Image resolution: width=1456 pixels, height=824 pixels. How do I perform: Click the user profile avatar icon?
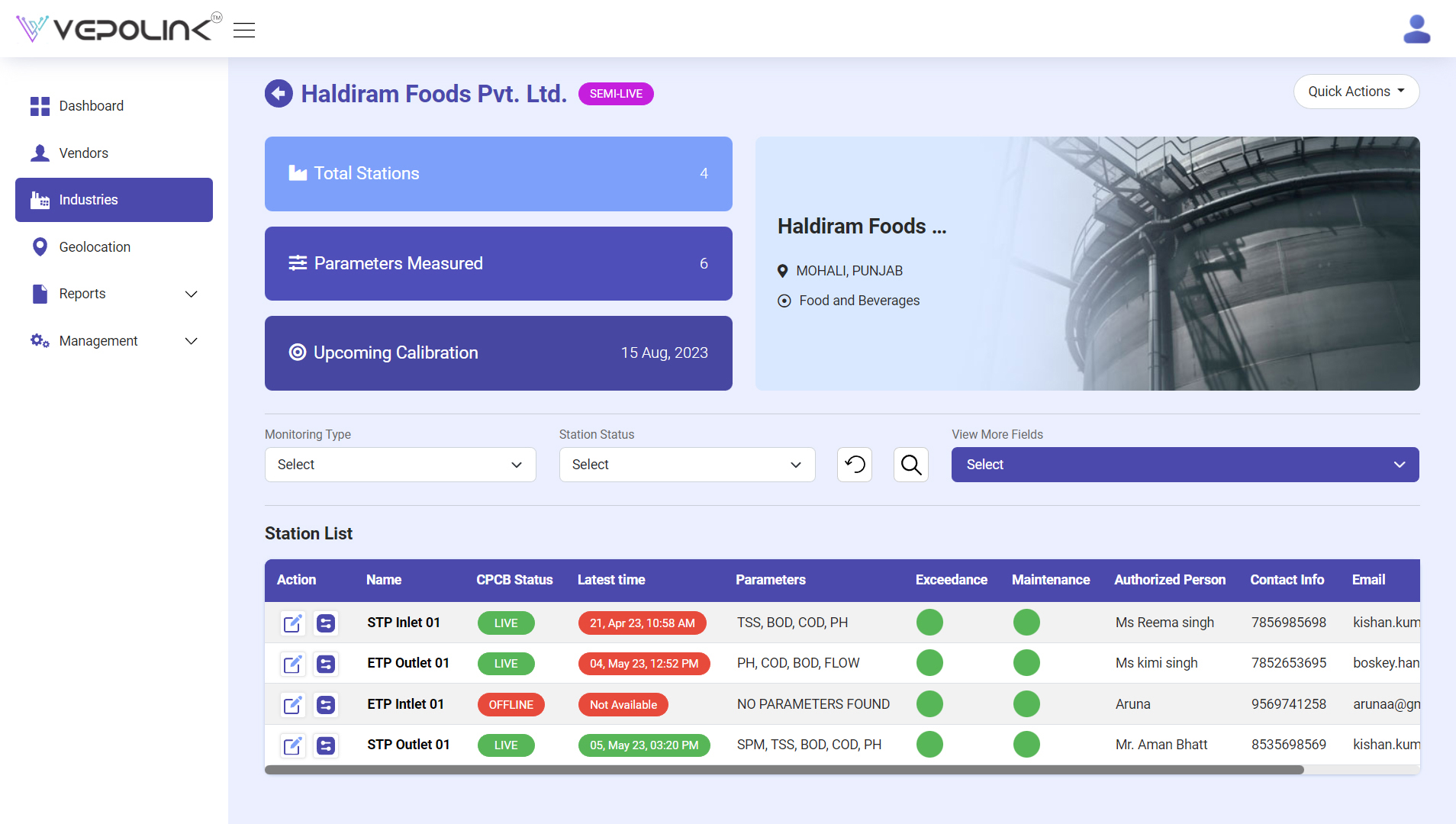click(x=1417, y=29)
